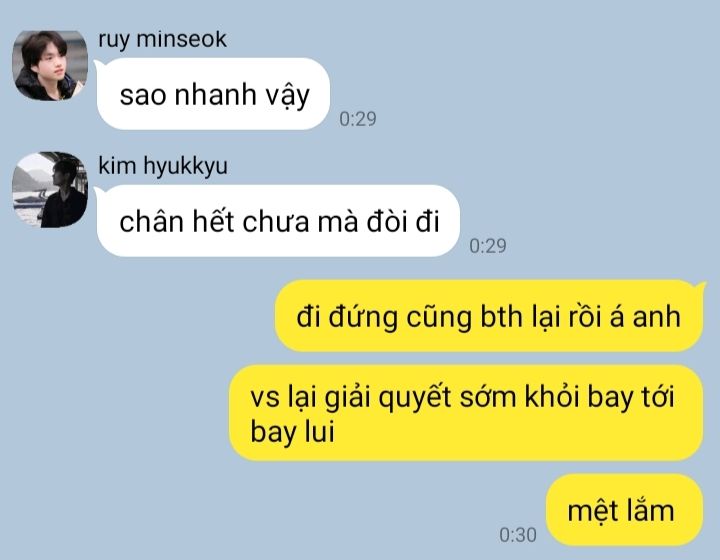The height and width of the screenshot is (560, 720).
Task: Open kim hyukkyu's profile avatar
Action: [50, 190]
